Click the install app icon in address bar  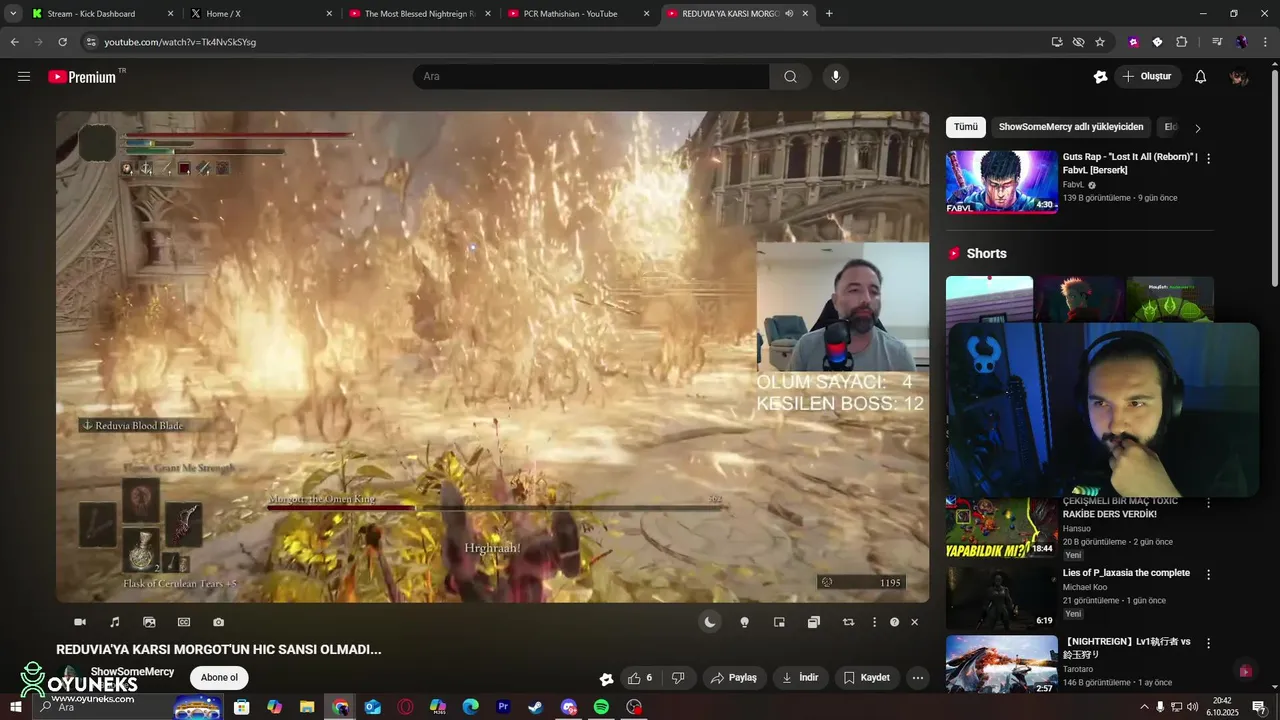[1057, 42]
